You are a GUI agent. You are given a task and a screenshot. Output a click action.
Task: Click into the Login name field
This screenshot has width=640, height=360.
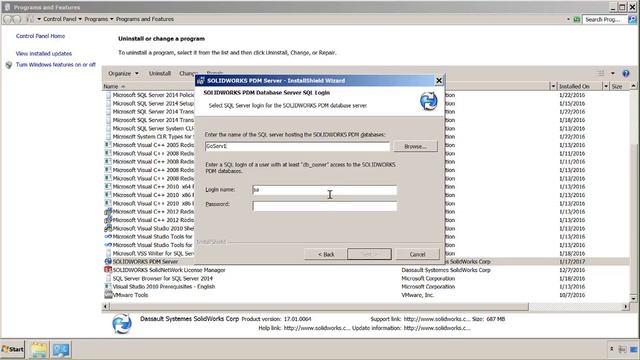pos(324,190)
